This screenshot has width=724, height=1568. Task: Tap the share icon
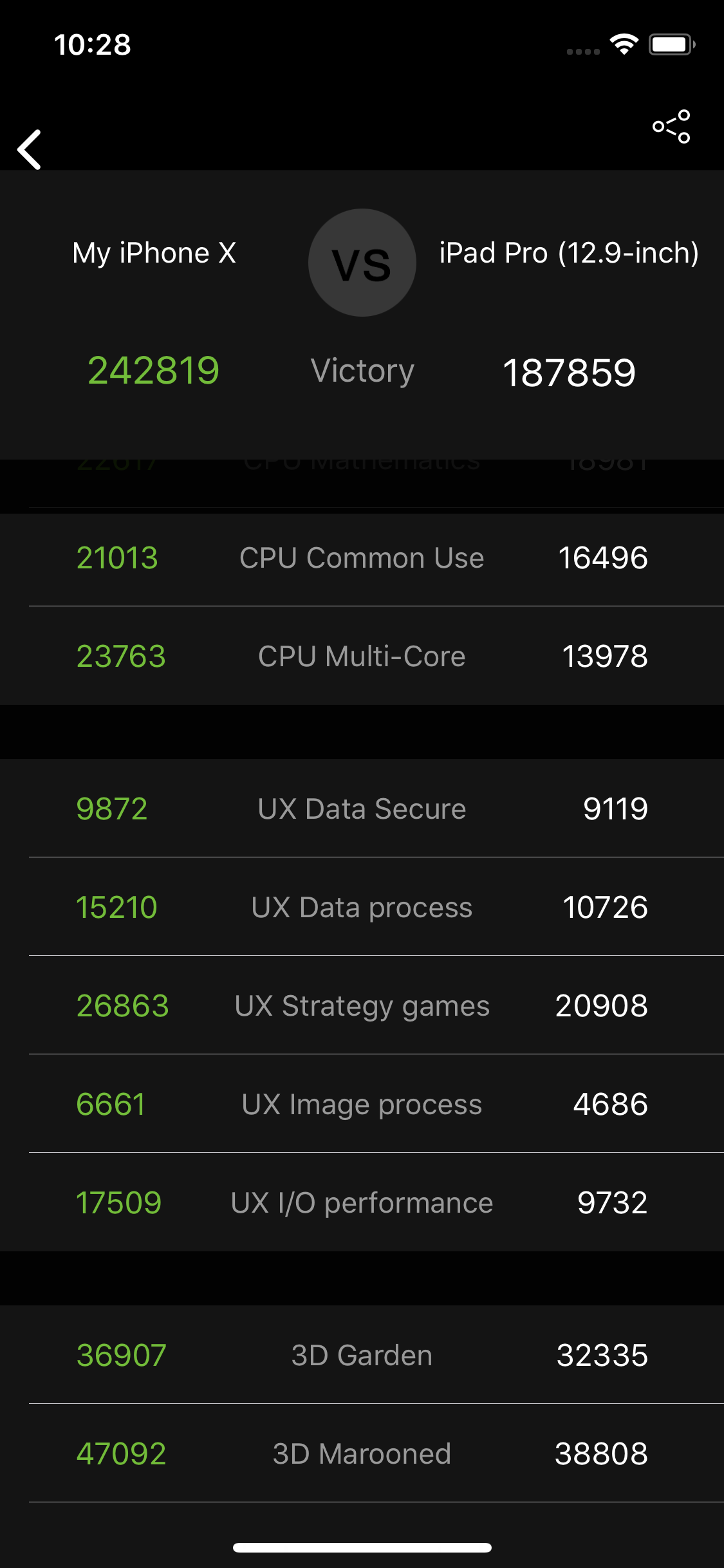[671, 126]
